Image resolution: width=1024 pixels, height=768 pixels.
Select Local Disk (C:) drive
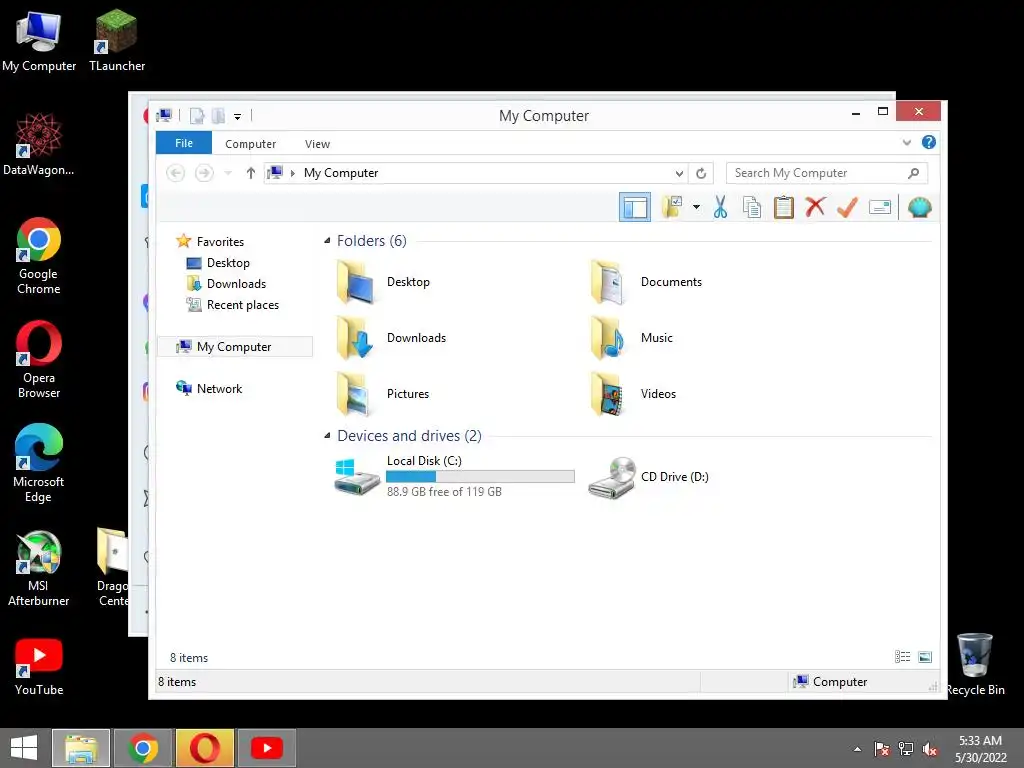pos(455,476)
